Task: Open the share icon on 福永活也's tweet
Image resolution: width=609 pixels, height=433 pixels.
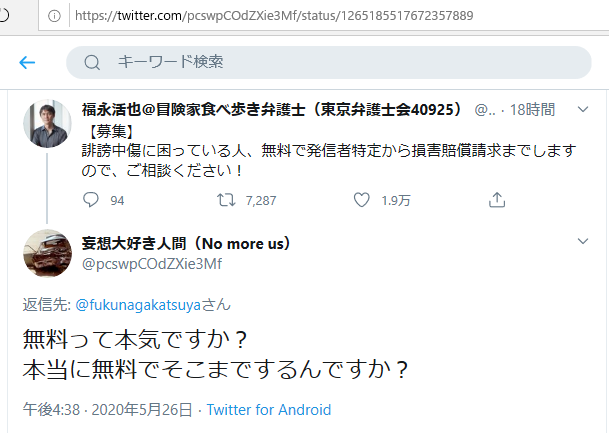Action: [x=496, y=200]
